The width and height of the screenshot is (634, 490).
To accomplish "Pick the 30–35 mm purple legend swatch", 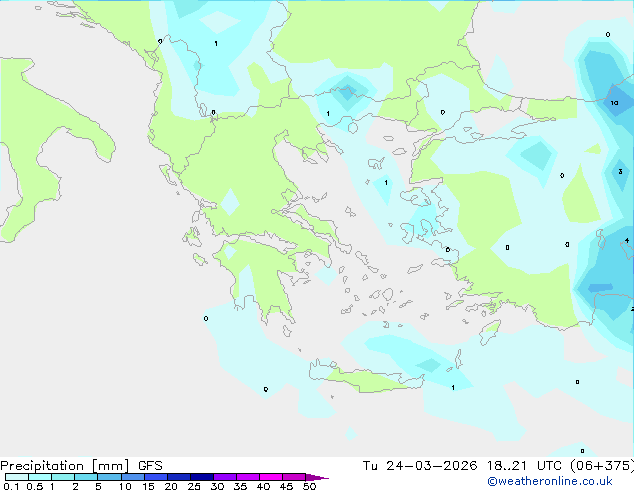I will point(225,477).
